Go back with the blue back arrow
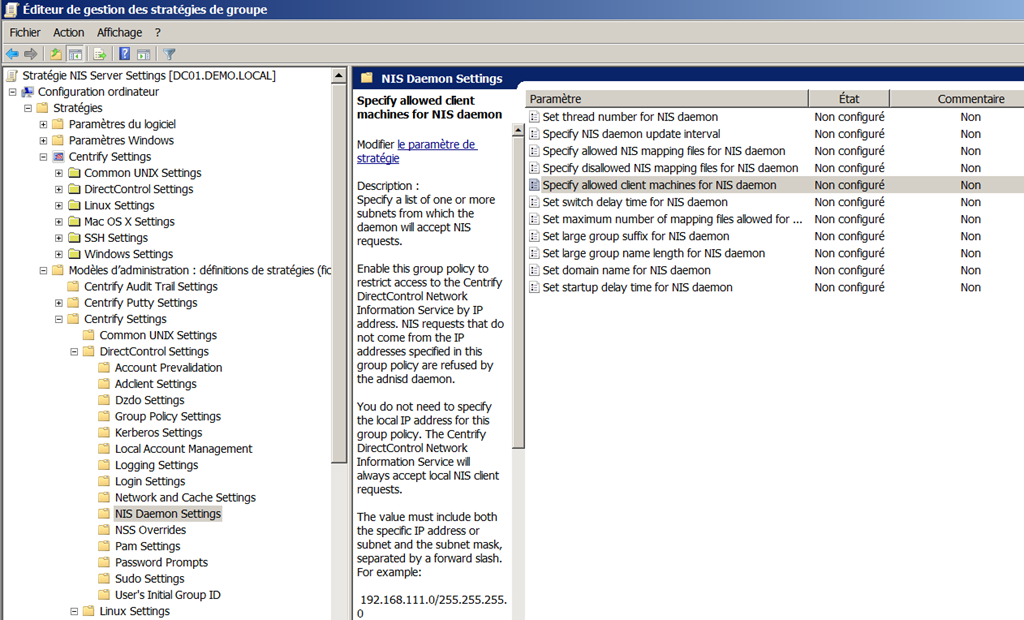Screen dimensions: 1024x620 [x=12, y=54]
